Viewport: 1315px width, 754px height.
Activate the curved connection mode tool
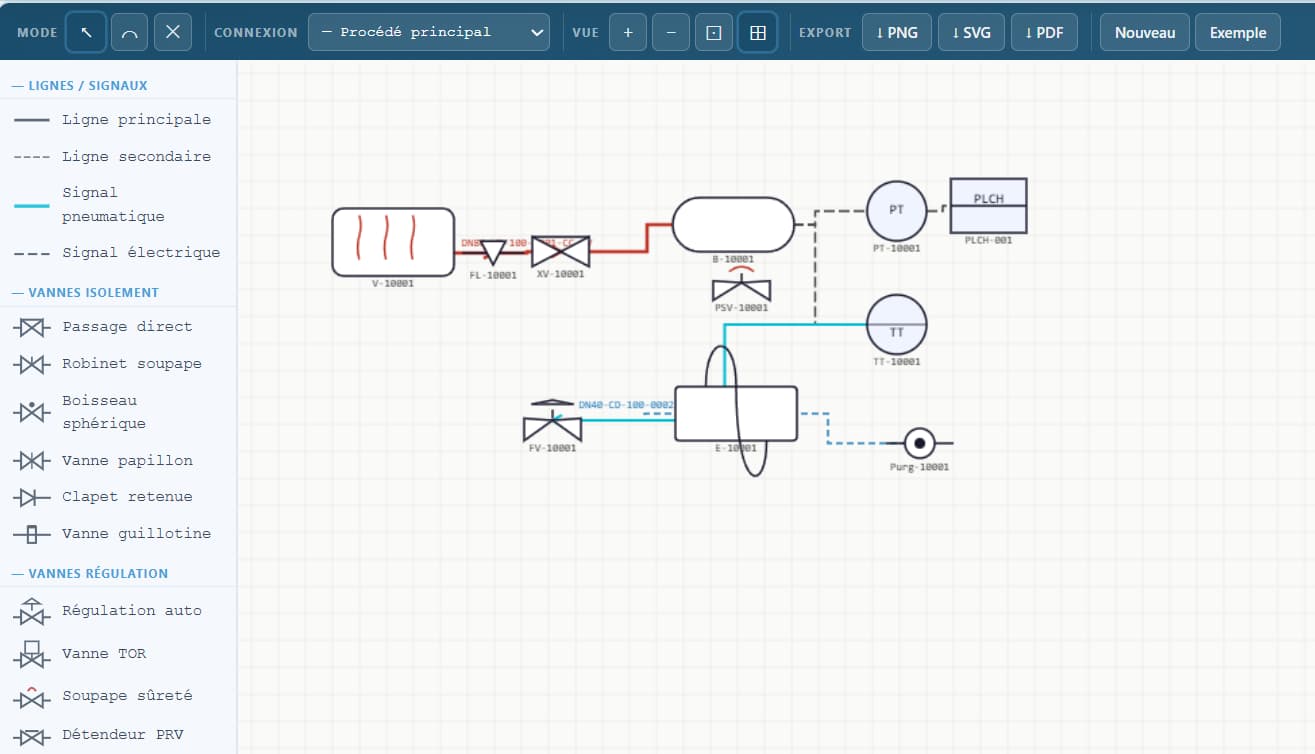[x=129, y=33]
